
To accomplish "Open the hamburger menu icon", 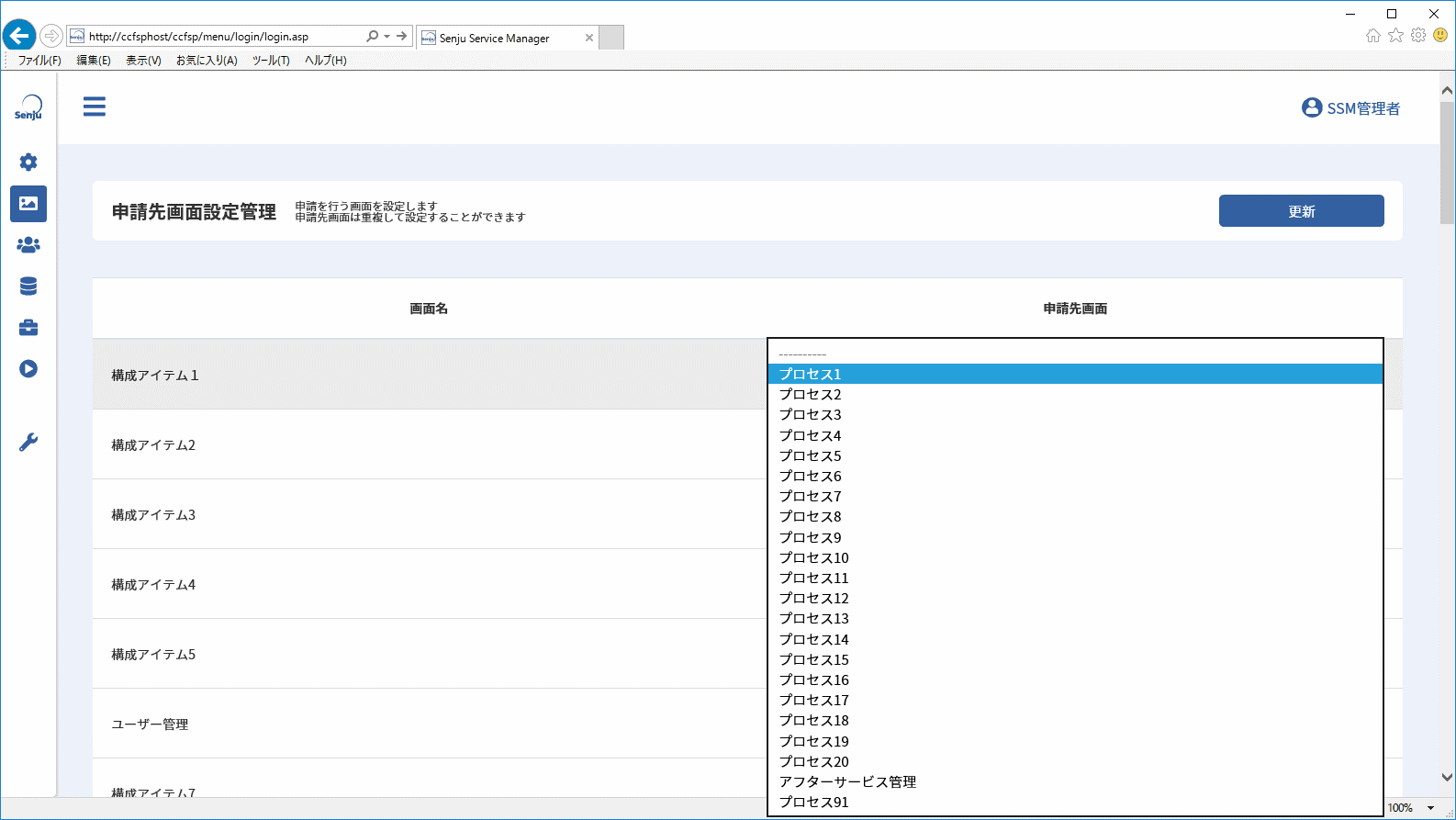I will (95, 107).
